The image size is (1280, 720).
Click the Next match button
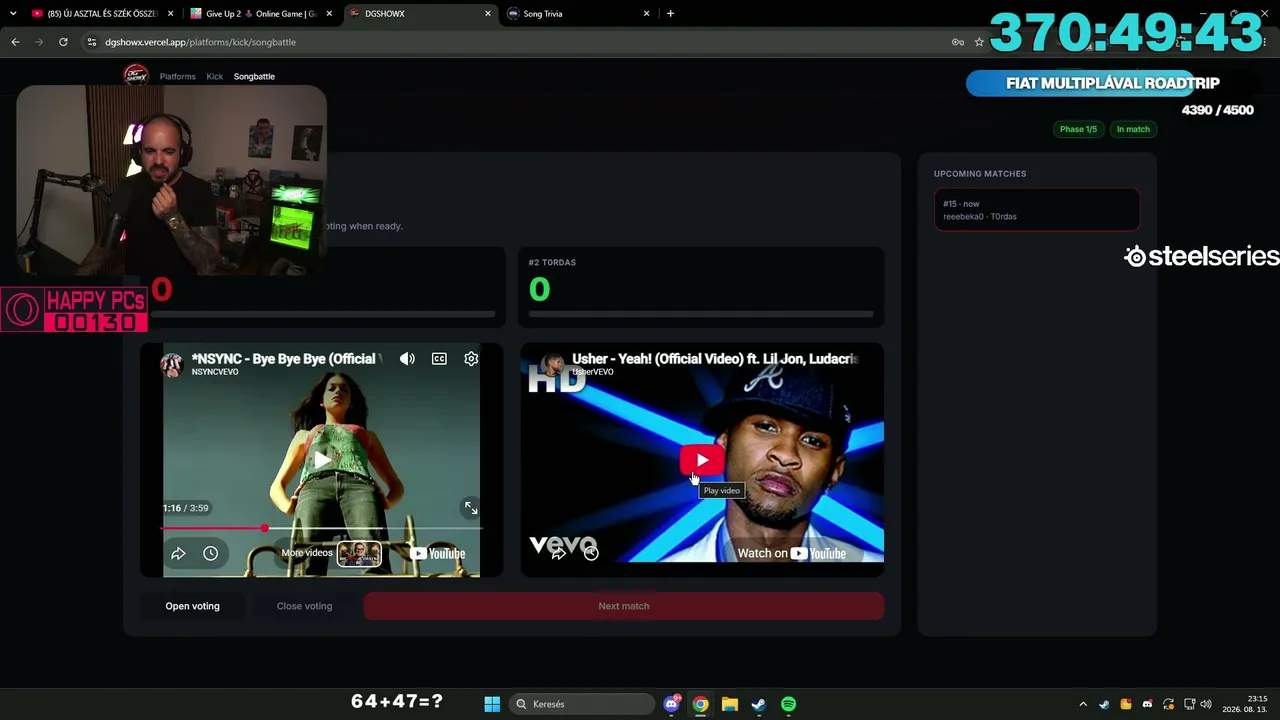[x=624, y=606]
